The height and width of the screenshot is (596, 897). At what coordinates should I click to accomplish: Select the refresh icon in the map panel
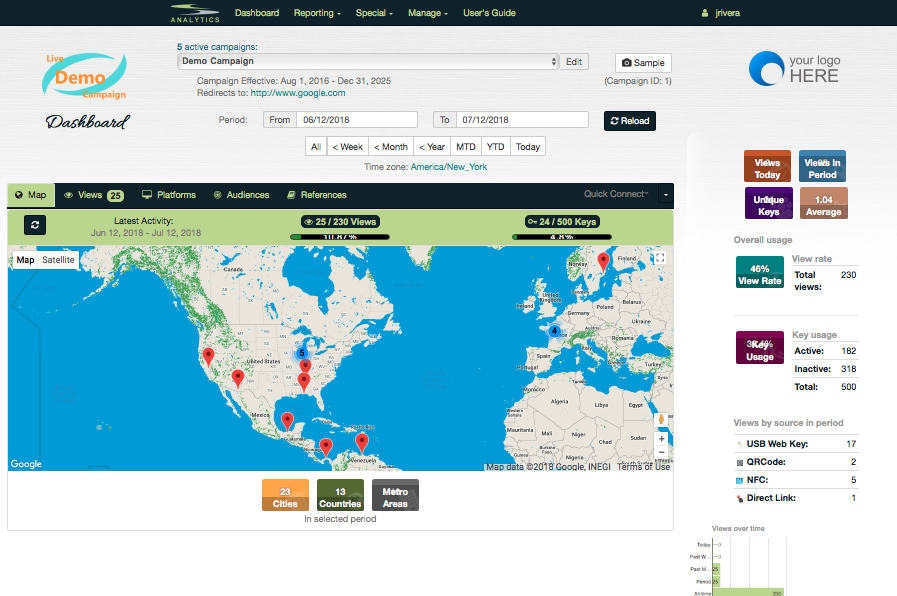[35, 225]
